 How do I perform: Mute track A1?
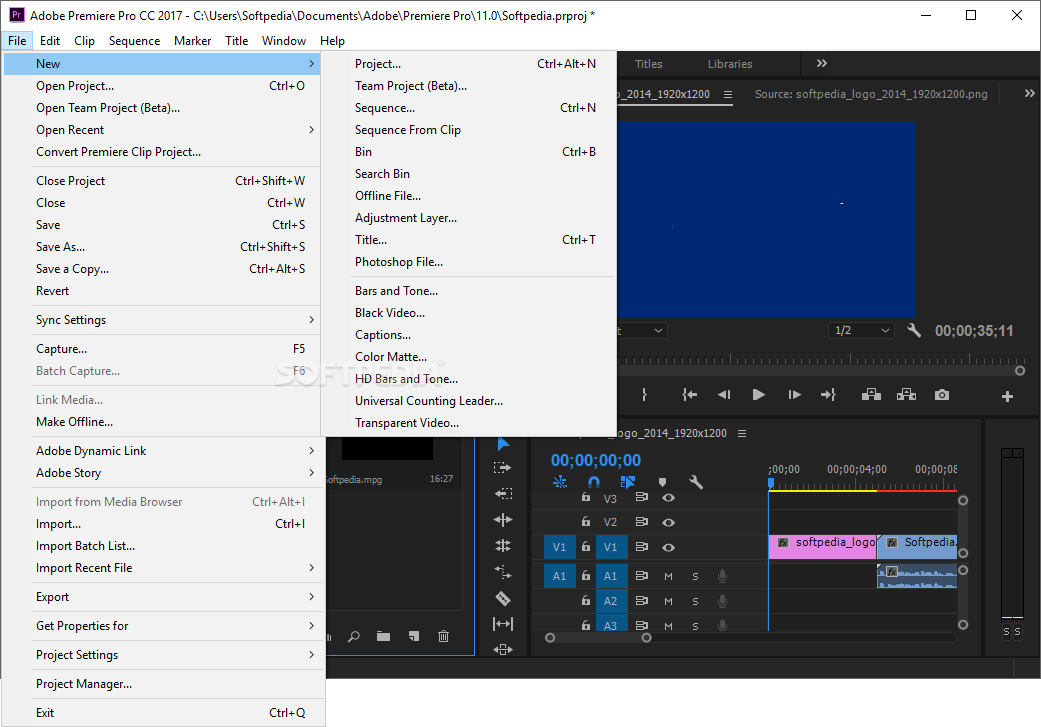(669, 576)
